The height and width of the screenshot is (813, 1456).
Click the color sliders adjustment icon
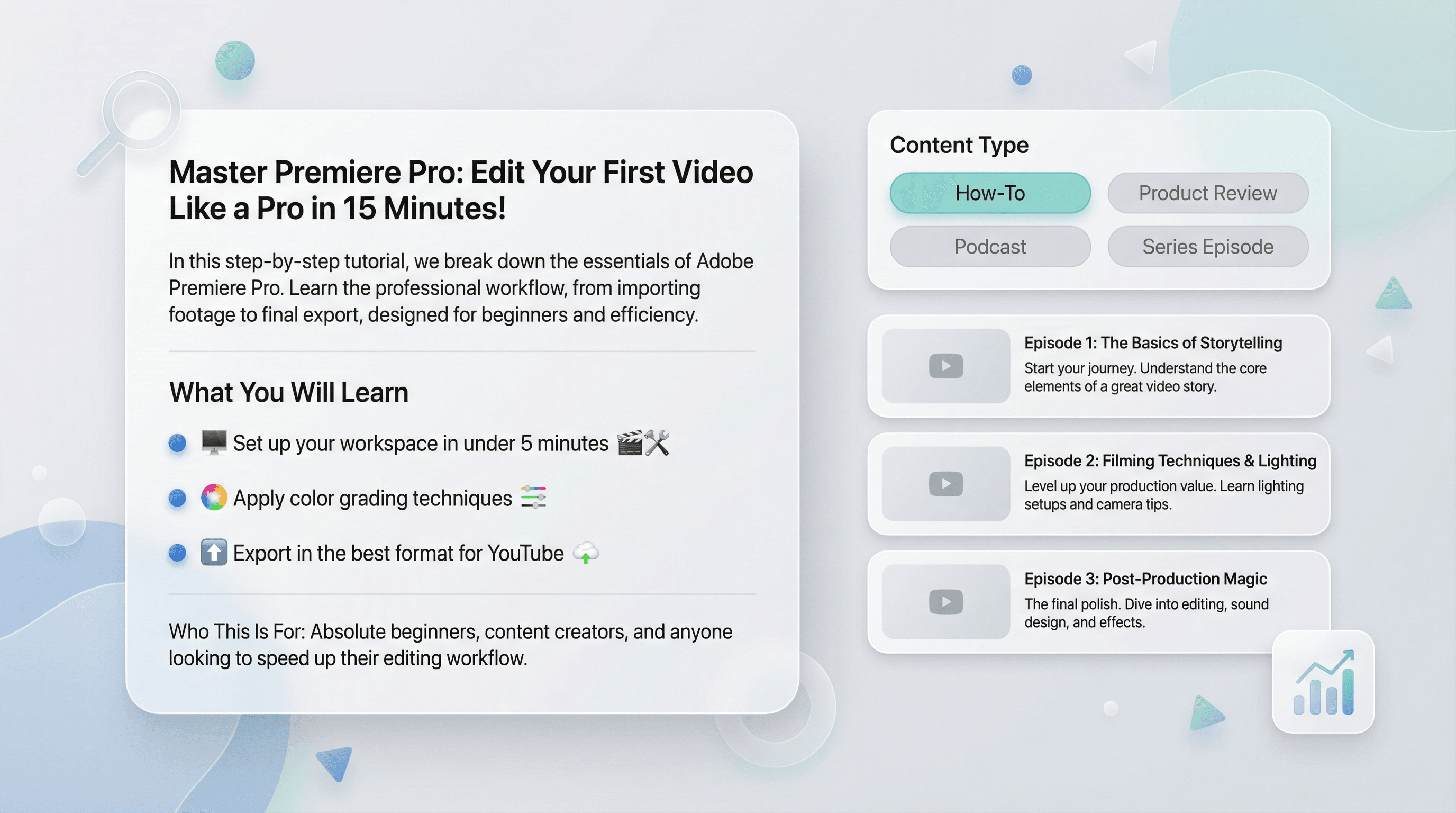click(x=533, y=497)
